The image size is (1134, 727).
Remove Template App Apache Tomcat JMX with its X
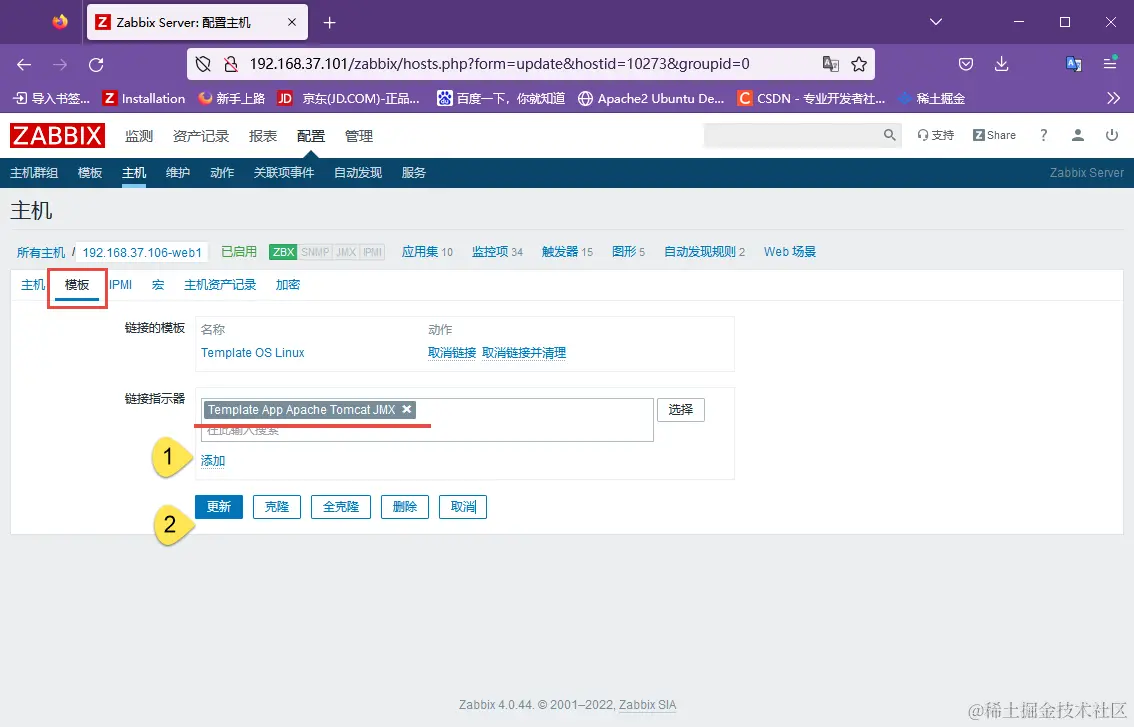coord(406,409)
